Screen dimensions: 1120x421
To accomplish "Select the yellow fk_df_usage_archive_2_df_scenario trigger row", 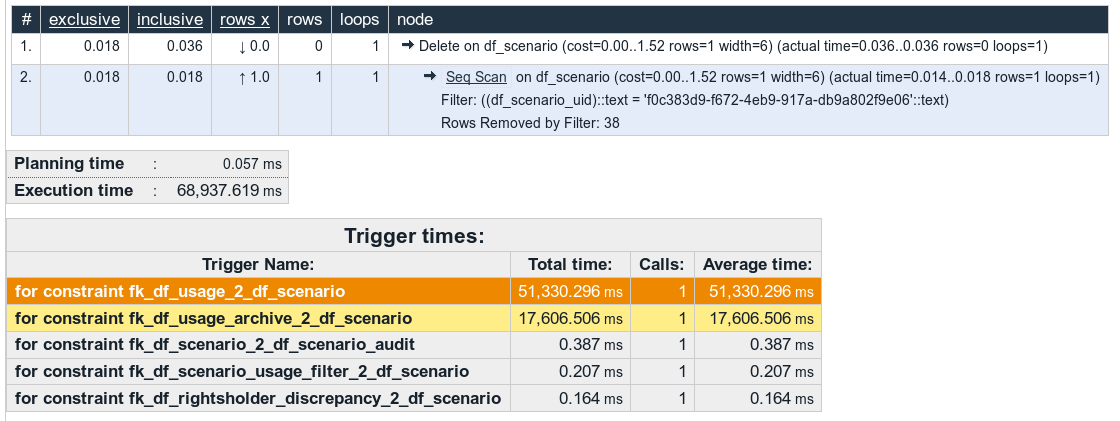I will tap(414, 318).
